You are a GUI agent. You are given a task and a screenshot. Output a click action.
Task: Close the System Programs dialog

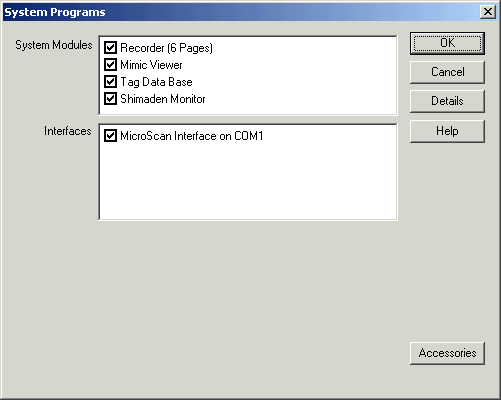click(488, 12)
